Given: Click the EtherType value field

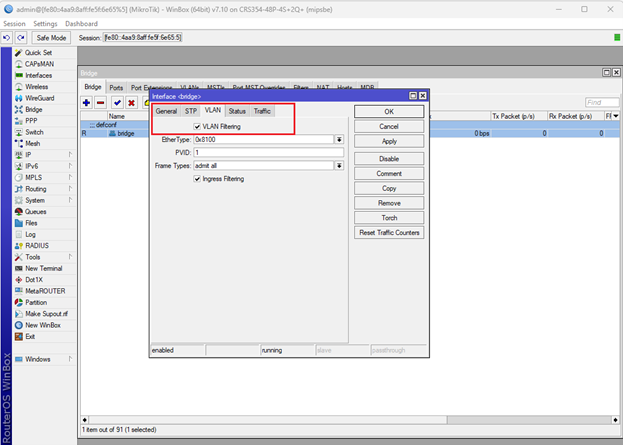Looking at the screenshot, I should pyautogui.click(x=264, y=139).
